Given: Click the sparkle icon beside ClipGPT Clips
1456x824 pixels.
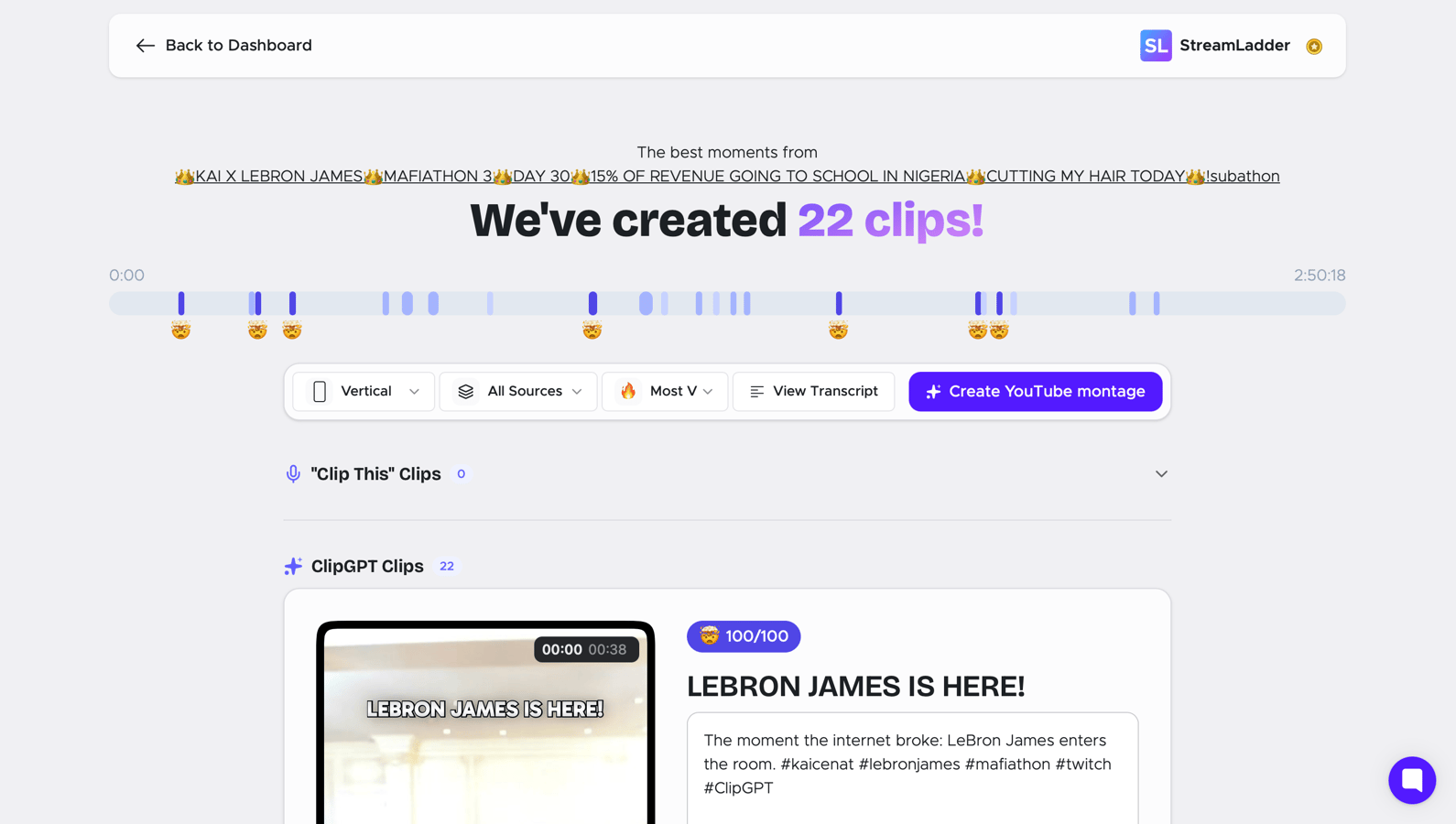Looking at the screenshot, I should tap(293, 567).
